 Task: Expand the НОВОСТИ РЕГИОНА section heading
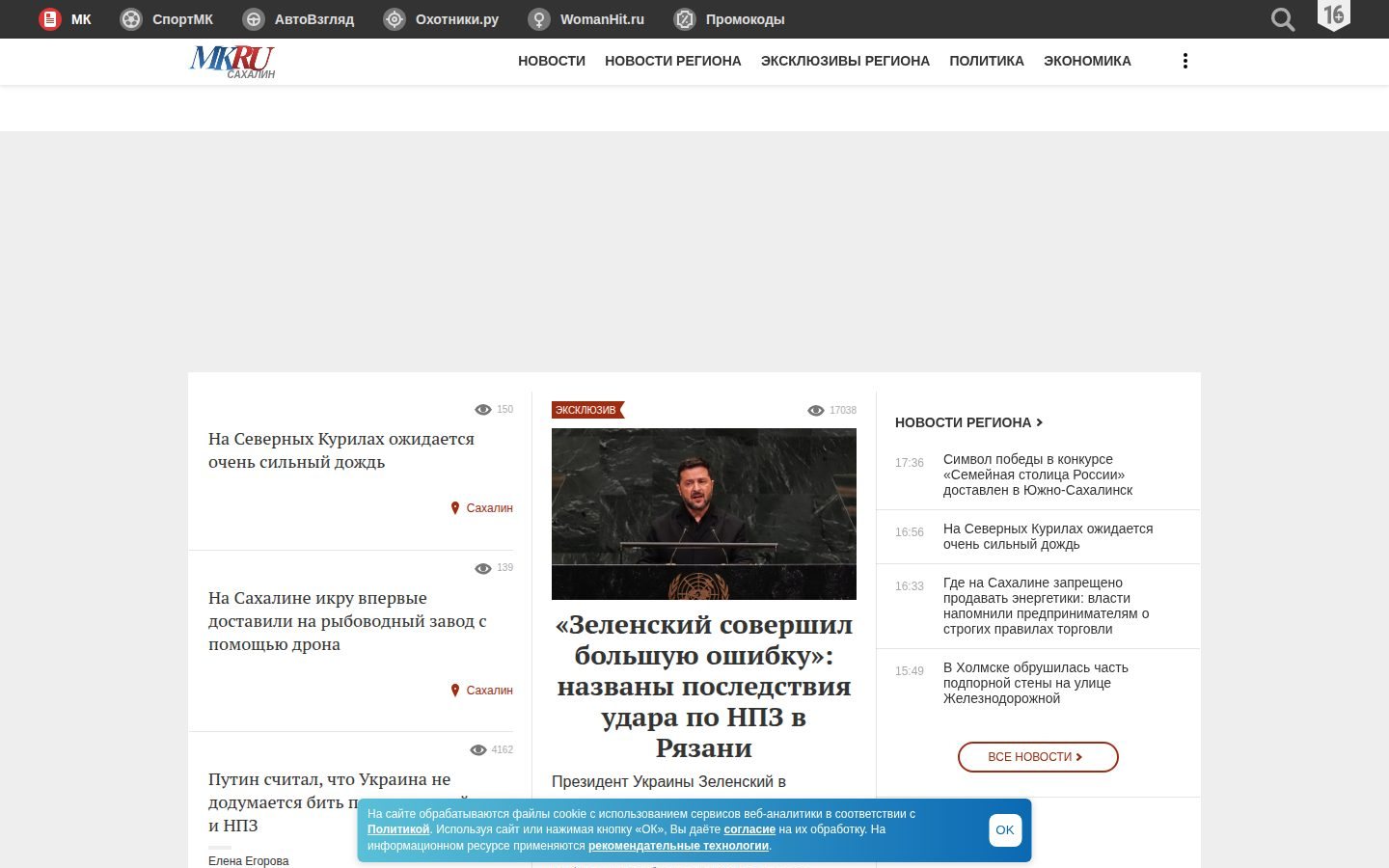968,422
